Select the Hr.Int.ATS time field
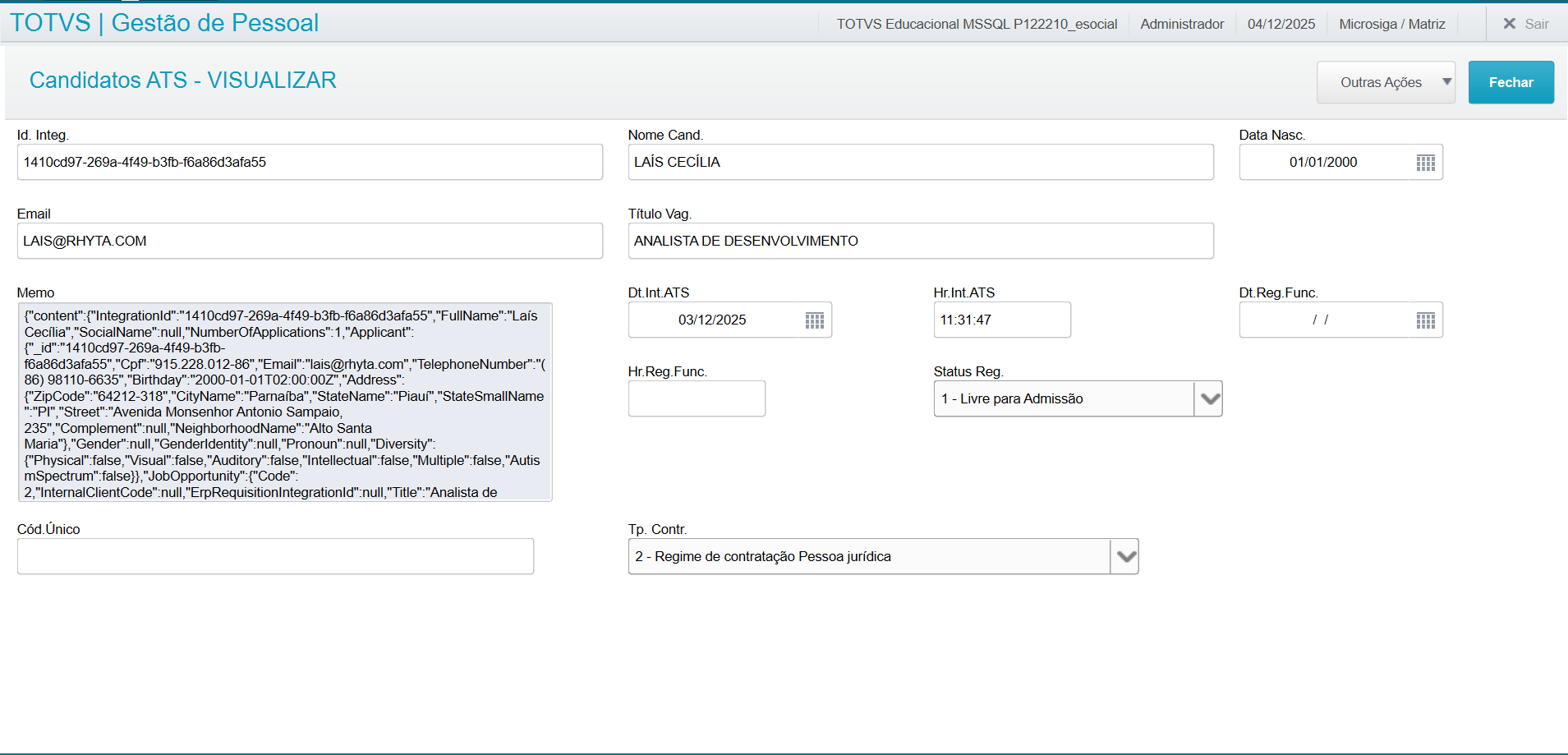This screenshot has height=755, width=1568. pos(1001,320)
